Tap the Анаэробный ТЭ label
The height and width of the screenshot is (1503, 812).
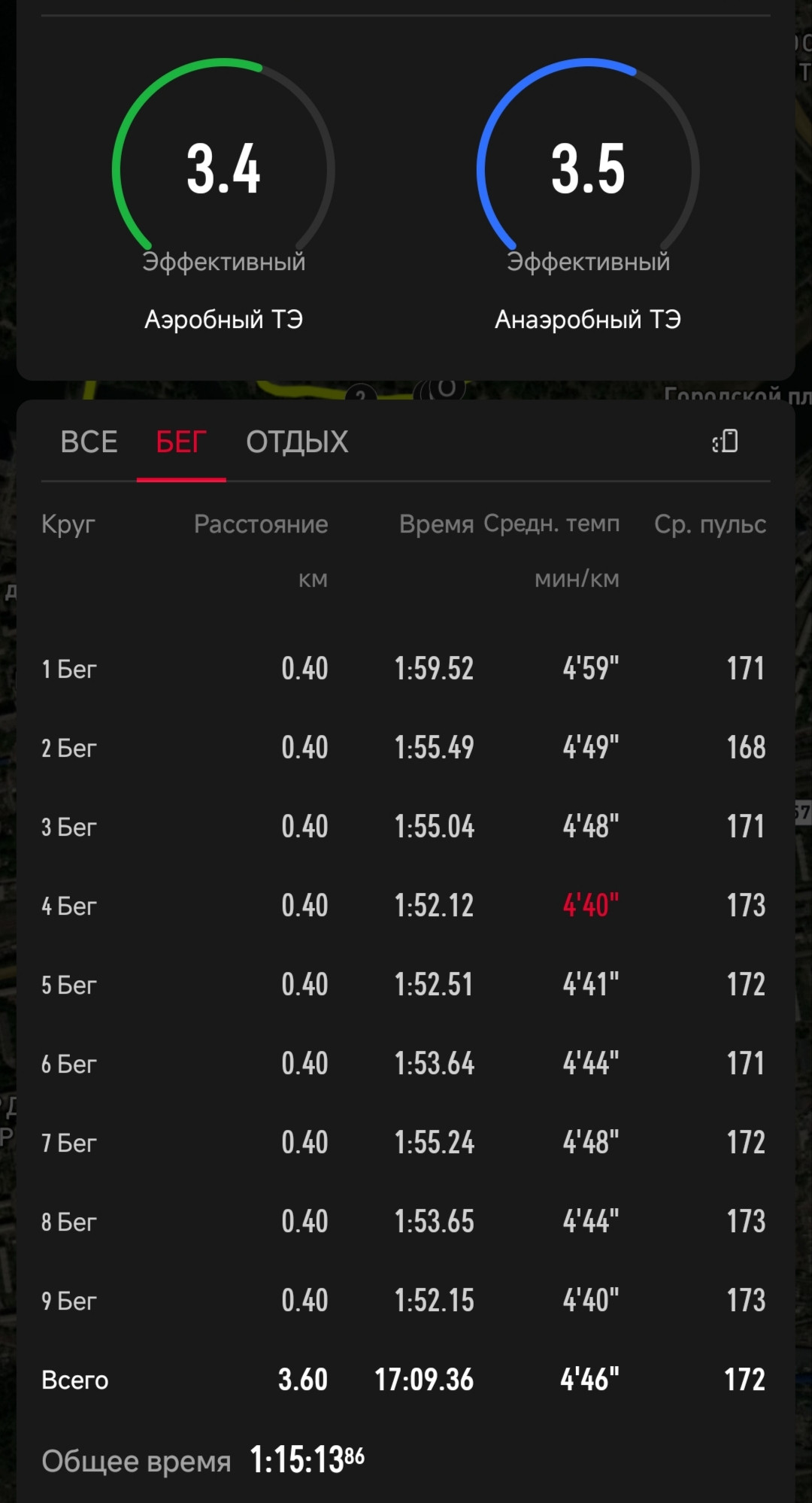588,320
